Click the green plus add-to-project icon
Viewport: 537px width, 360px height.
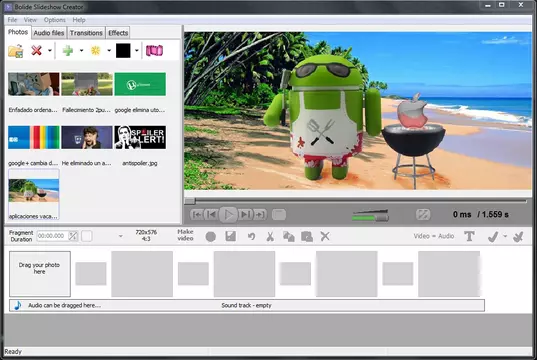tap(68, 51)
